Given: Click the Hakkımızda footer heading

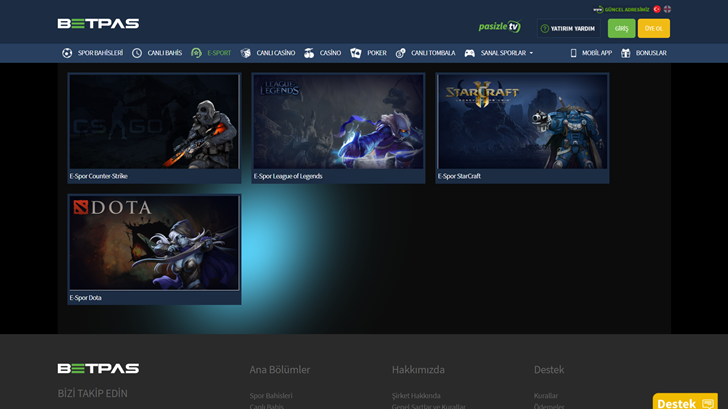Looking at the screenshot, I should click(418, 370).
